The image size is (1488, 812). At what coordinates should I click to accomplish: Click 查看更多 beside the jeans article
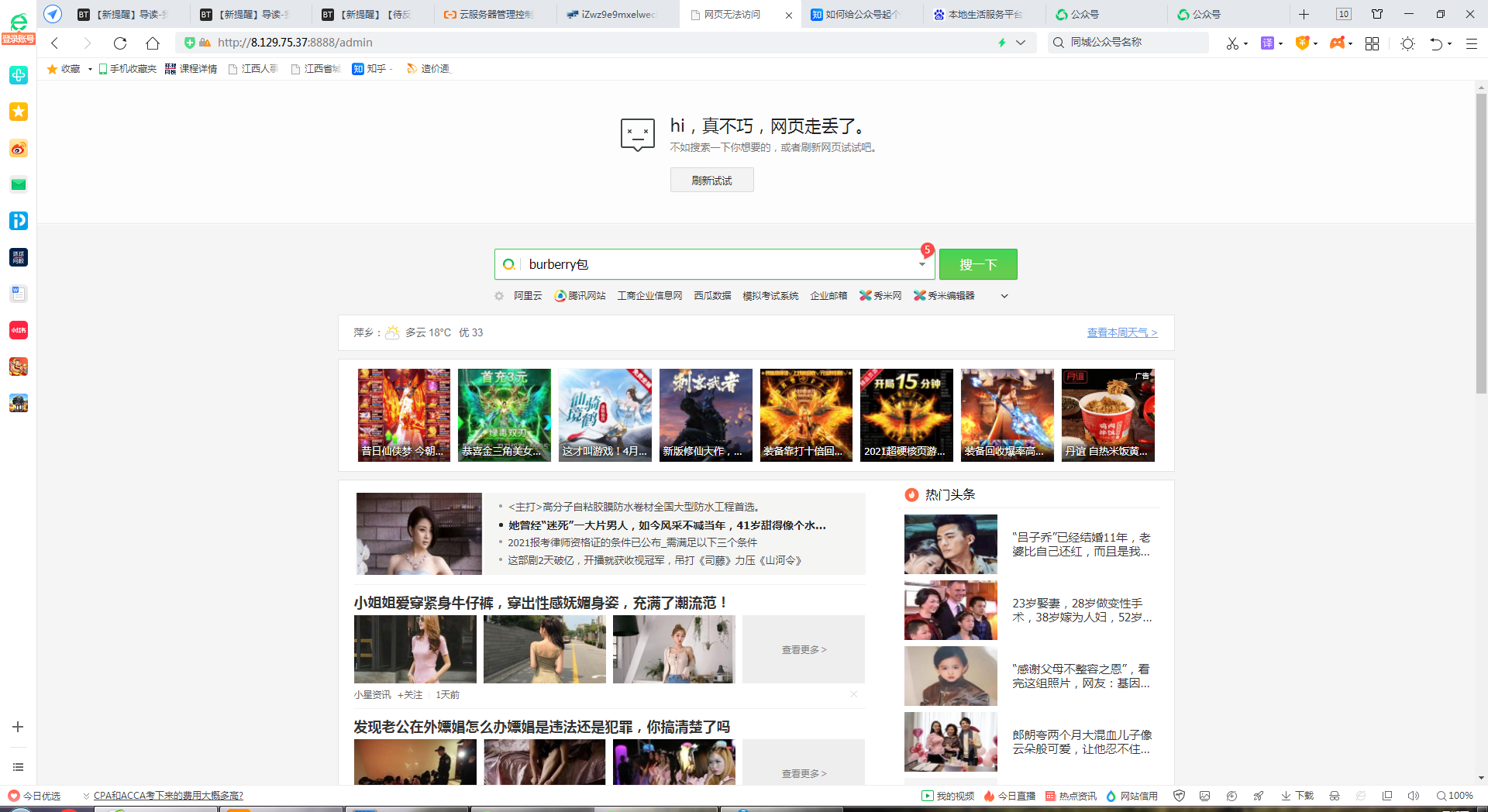pos(804,649)
